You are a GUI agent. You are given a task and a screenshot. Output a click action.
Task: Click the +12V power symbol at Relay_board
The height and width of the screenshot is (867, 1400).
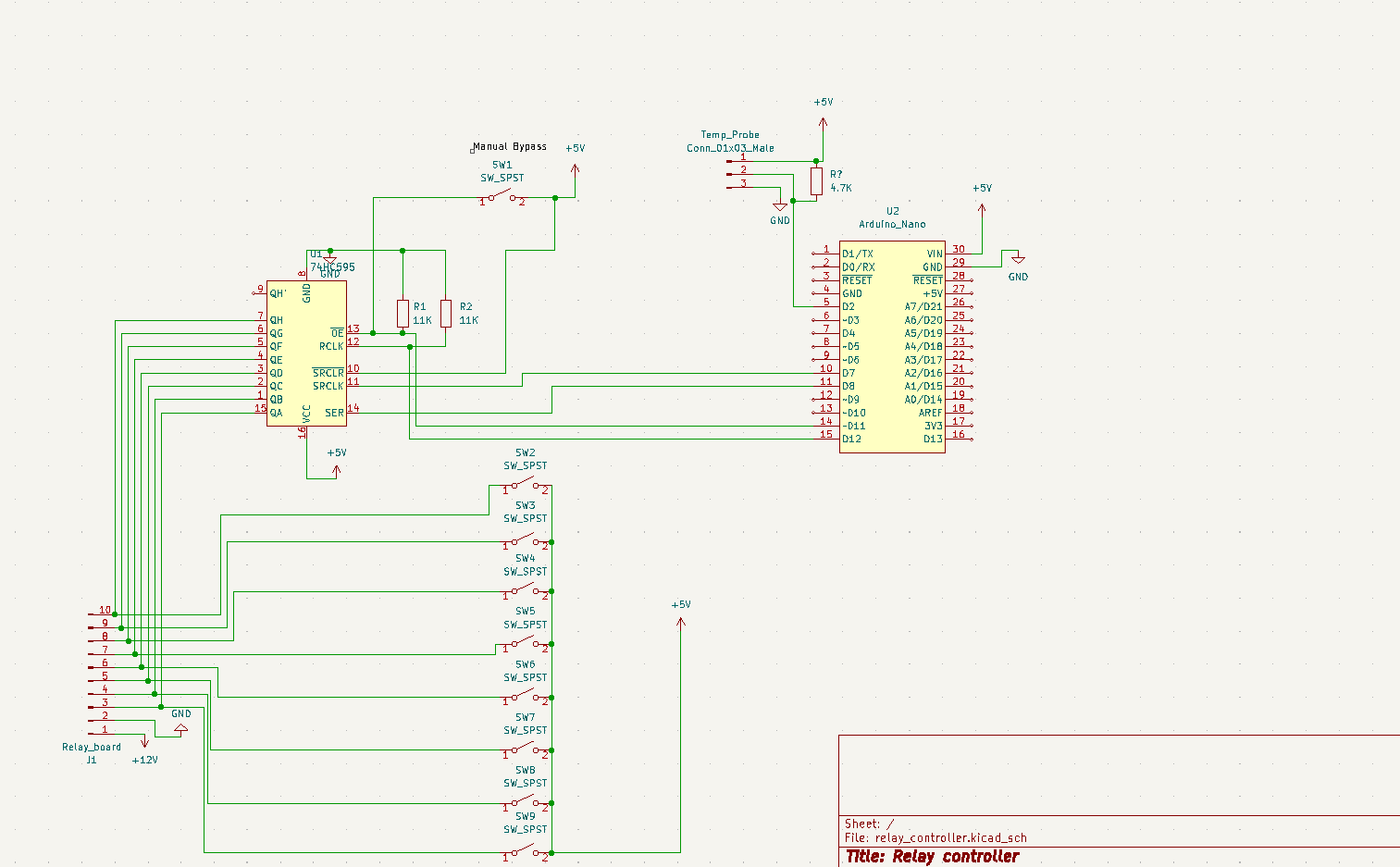pyautogui.click(x=143, y=740)
